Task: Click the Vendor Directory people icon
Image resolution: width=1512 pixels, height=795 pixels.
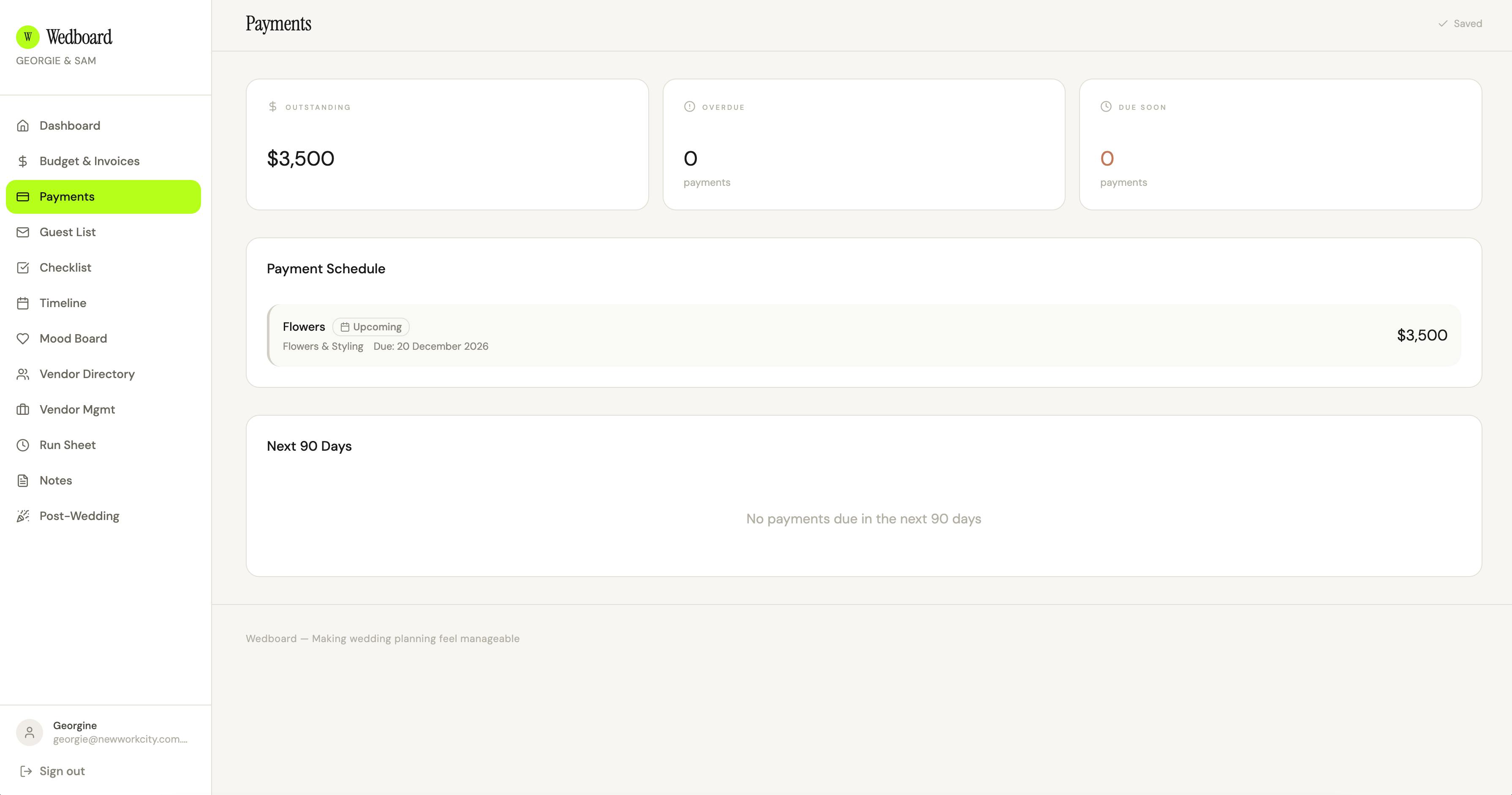Action: (x=23, y=374)
